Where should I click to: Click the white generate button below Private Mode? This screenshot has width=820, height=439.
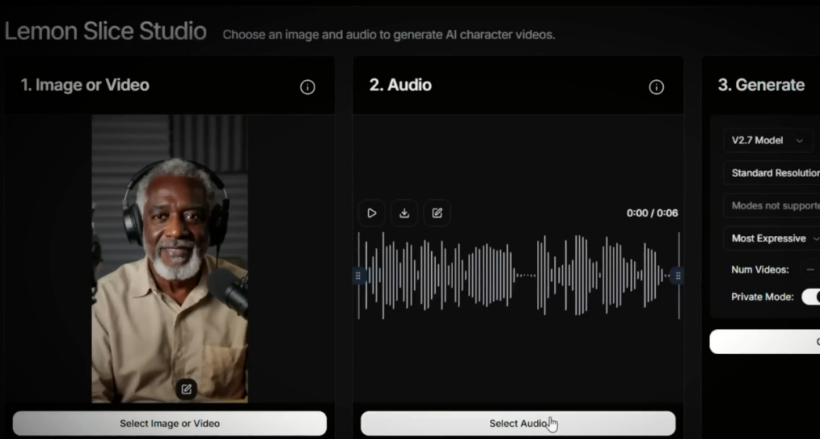[x=766, y=342]
